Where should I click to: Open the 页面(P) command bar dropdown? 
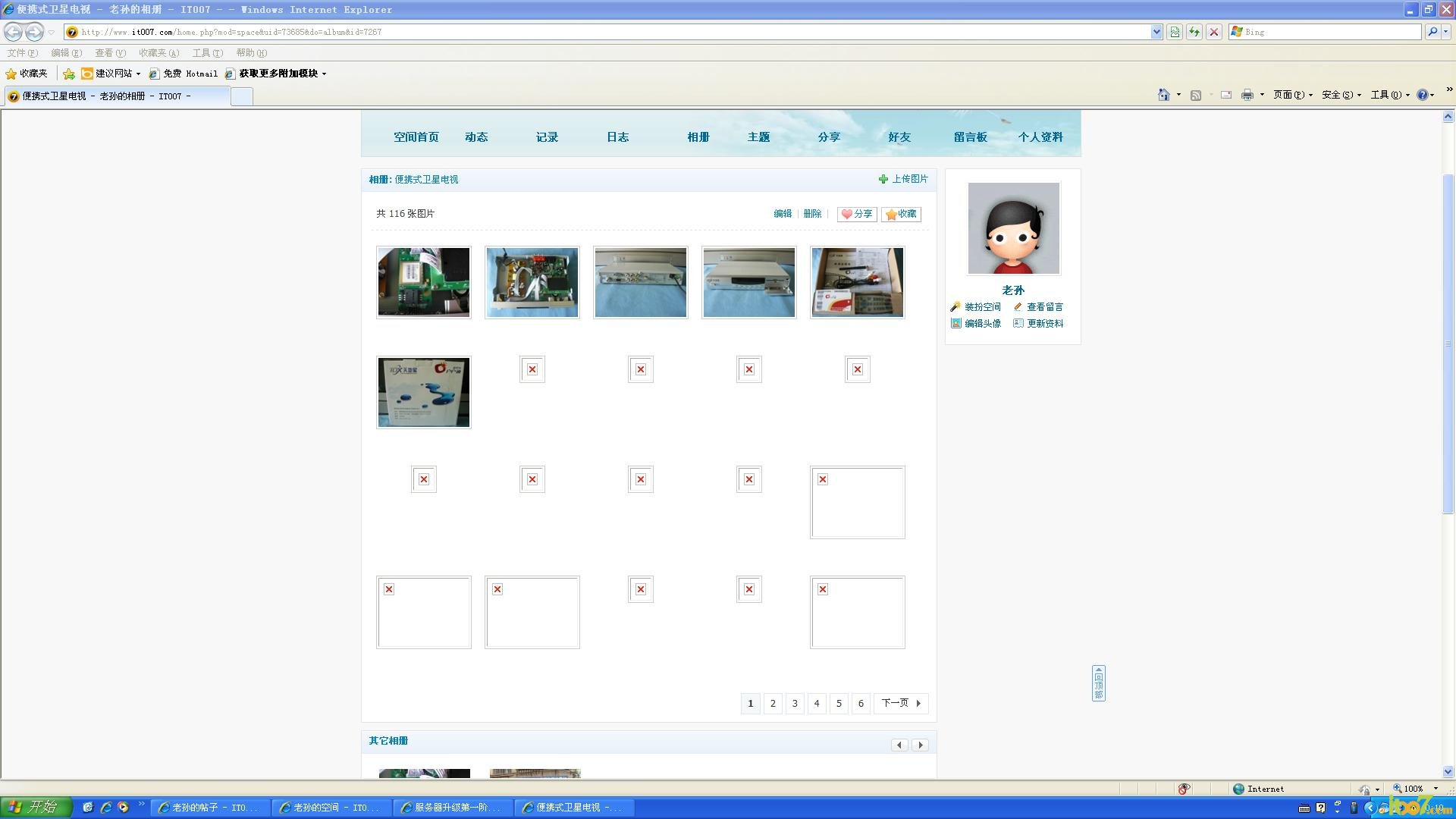coord(1293,95)
